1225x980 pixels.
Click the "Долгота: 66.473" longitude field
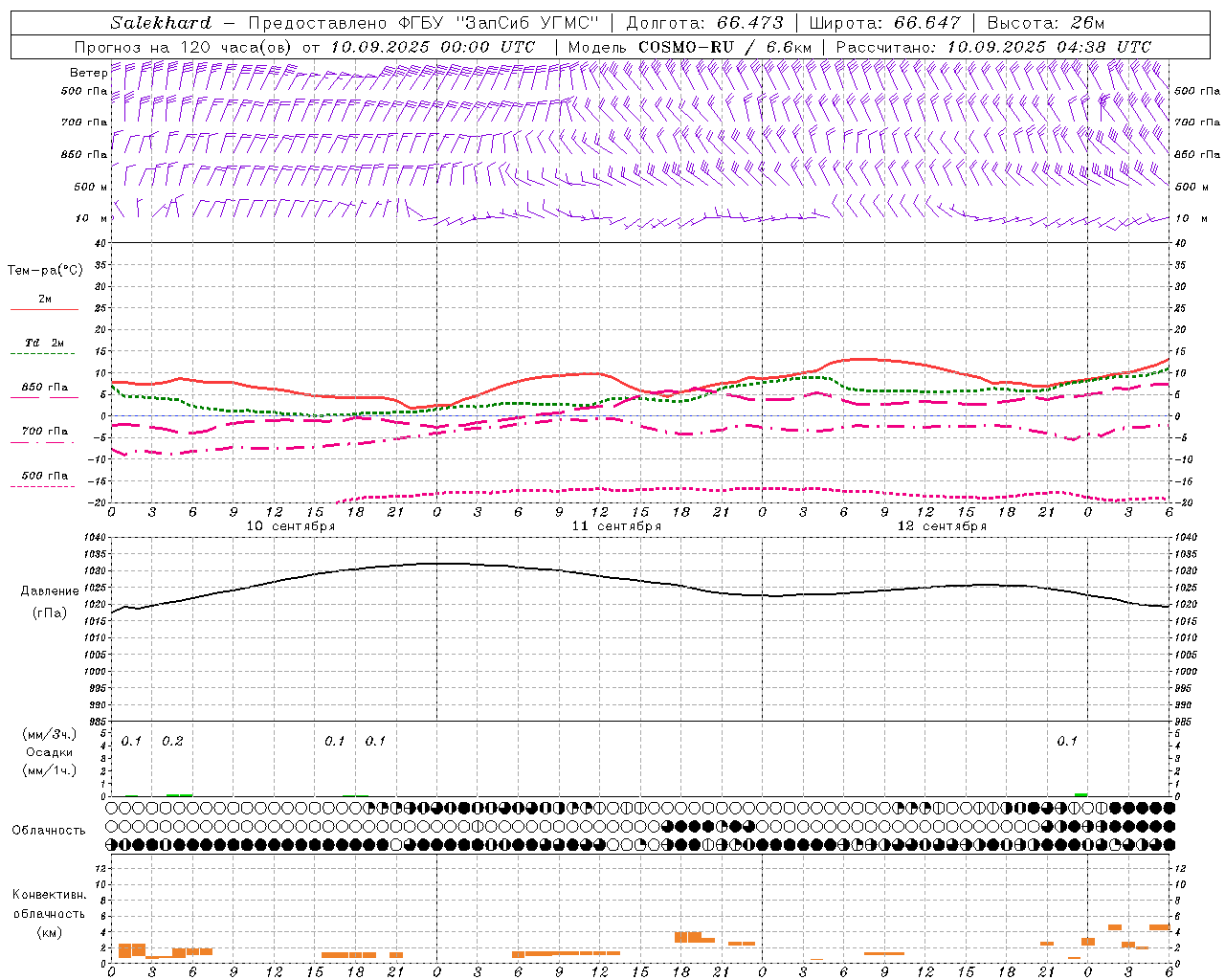pos(704,23)
